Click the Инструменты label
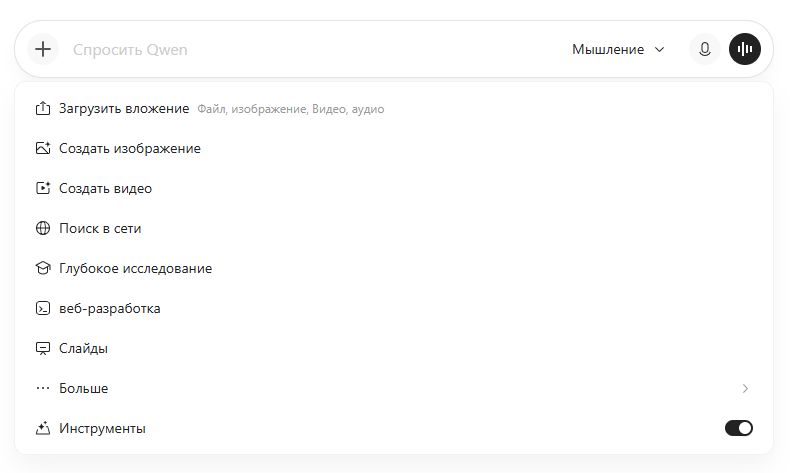Screen dimensions: 790x473 (102, 428)
